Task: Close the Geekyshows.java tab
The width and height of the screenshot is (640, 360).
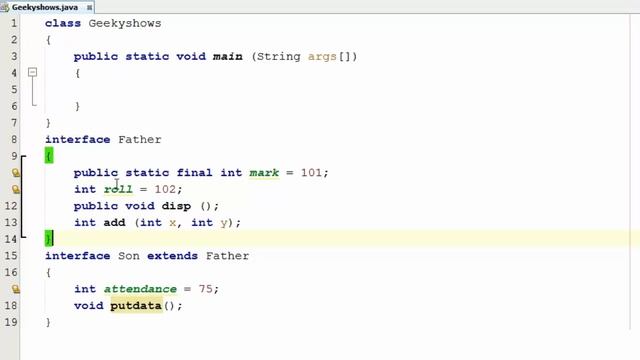Action: [89, 7]
